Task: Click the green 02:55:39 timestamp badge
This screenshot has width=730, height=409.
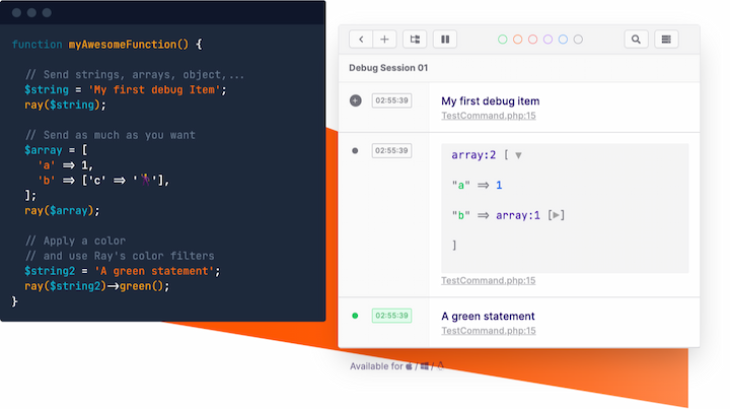Action: 391,316
